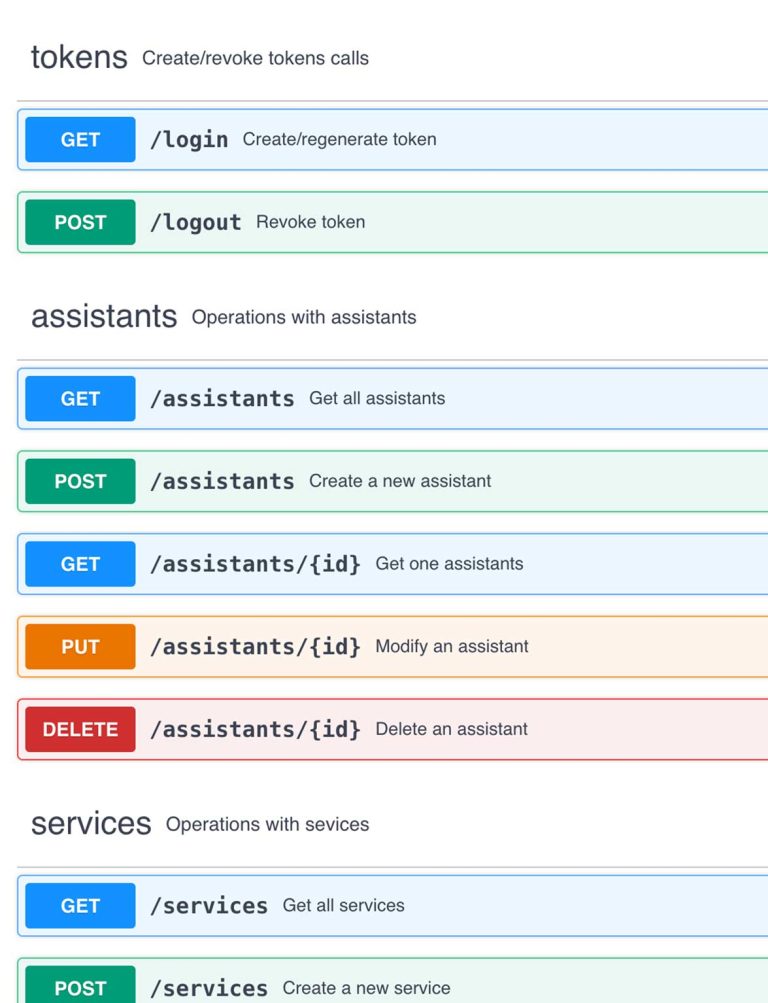Expand the DELETE /assistants/{id} endpoint
This screenshot has height=1003, width=768.
pyautogui.click(x=400, y=729)
